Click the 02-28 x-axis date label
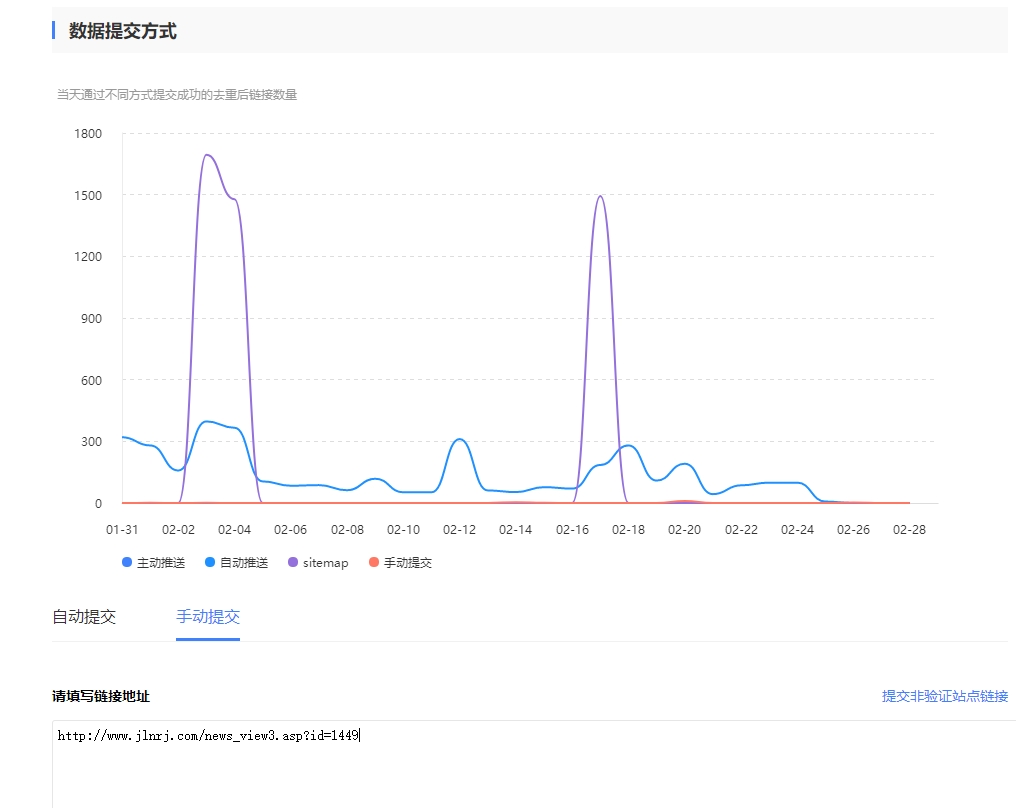1016x808 pixels. 910,529
